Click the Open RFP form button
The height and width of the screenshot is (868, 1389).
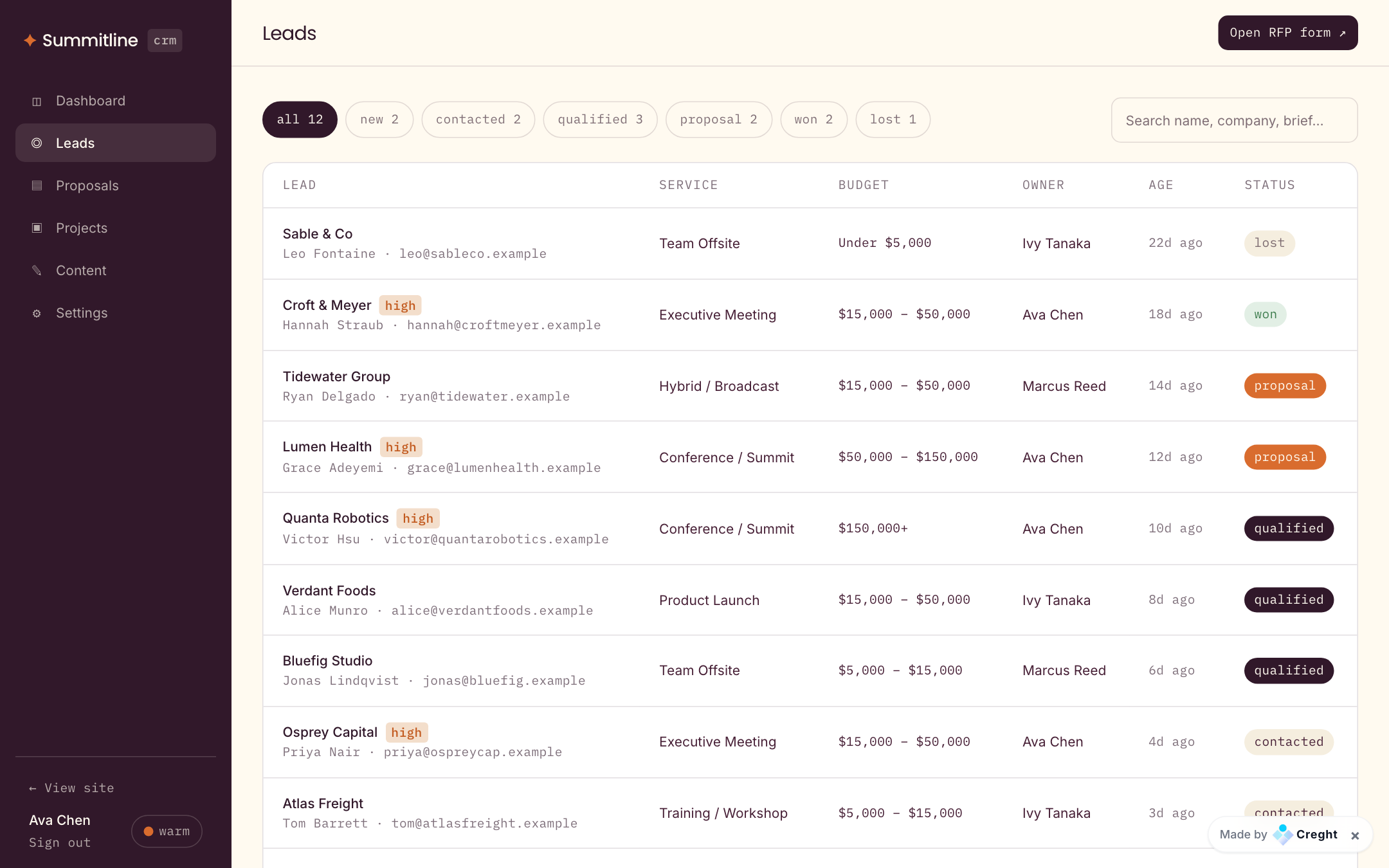click(1288, 33)
